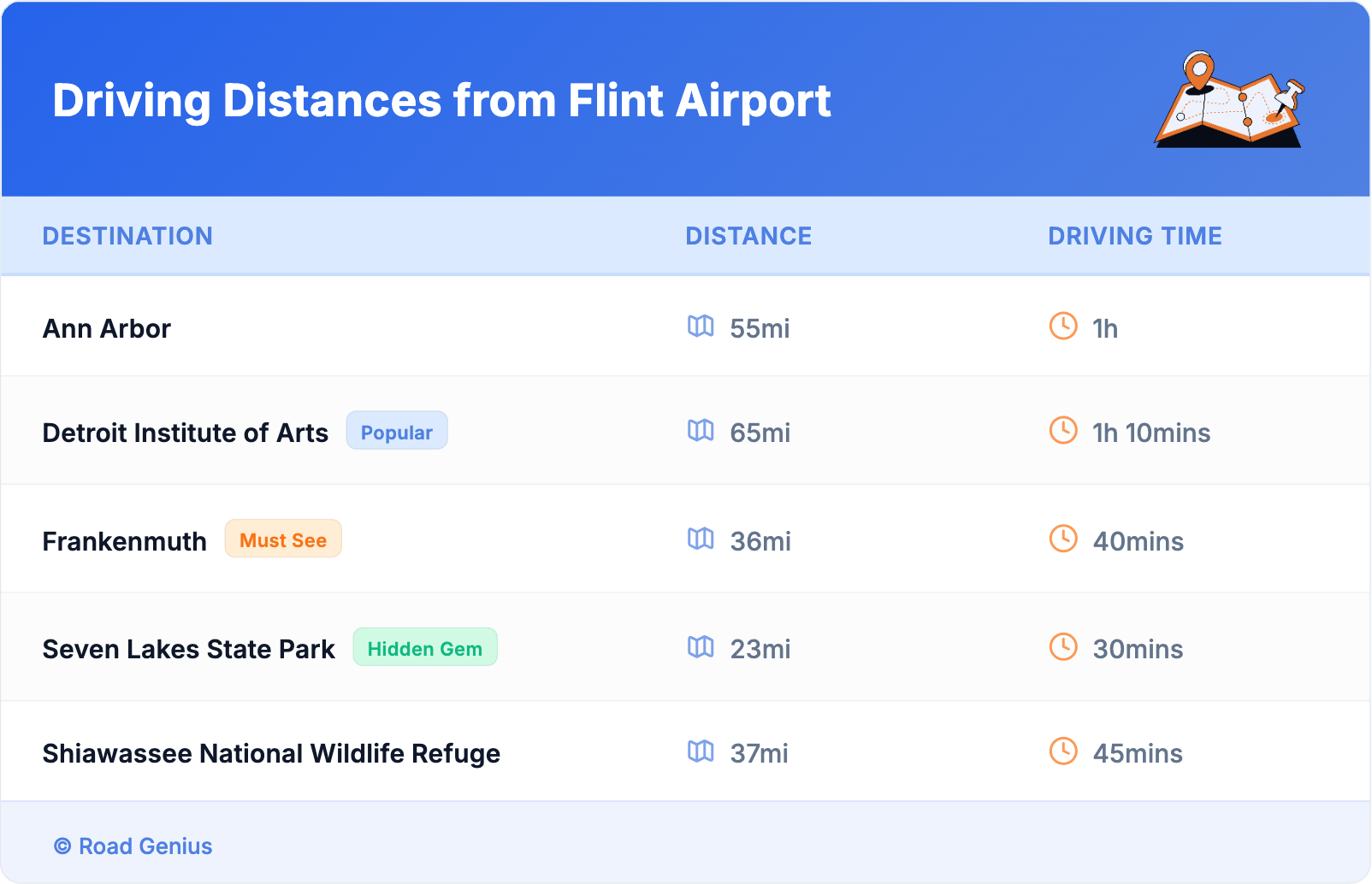Click the clock icon beside 1h
The height and width of the screenshot is (884, 1372).
1063,327
